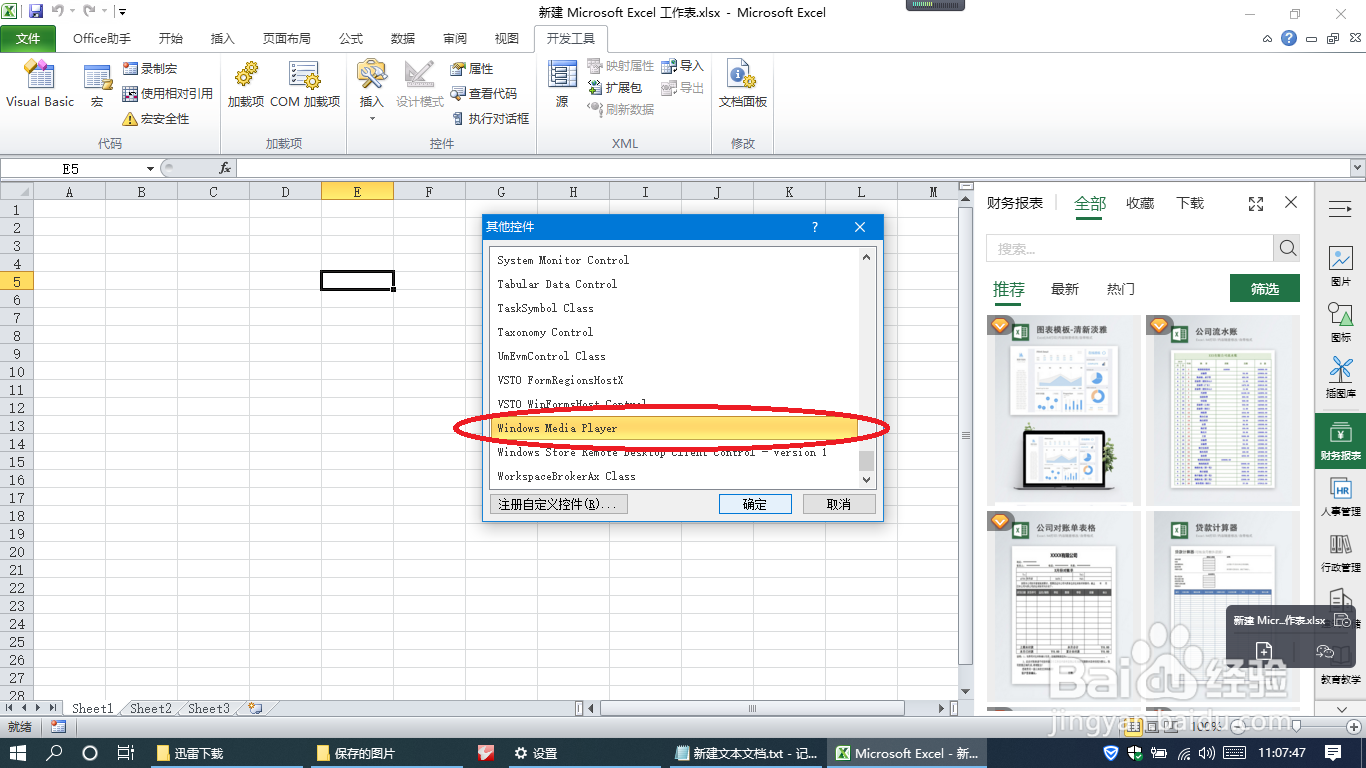The width and height of the screenshot is (1366, 768).
Task: Confirm the dialog with 确定
Action: (755, 504)
